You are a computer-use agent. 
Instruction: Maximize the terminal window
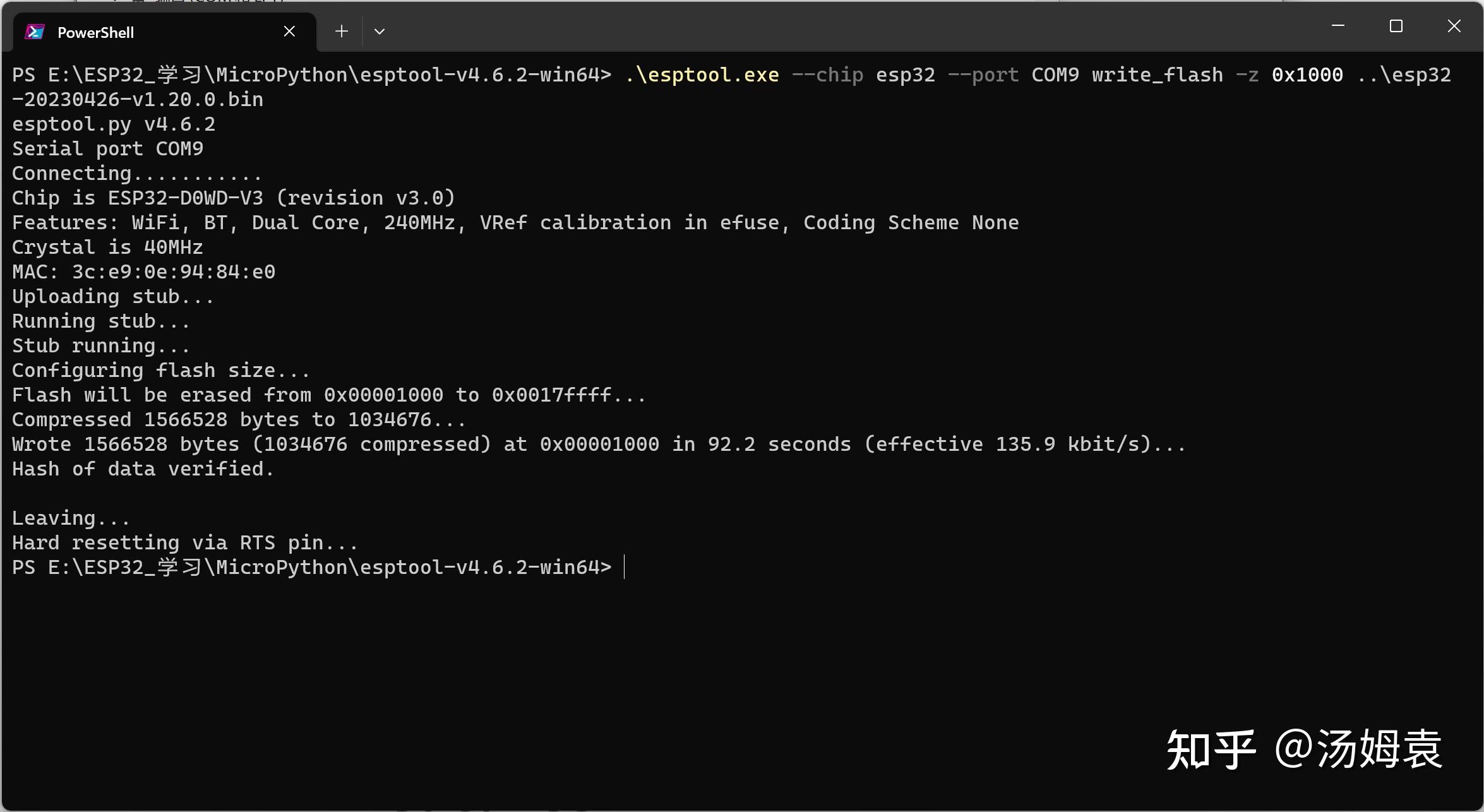click(1396, 26)
